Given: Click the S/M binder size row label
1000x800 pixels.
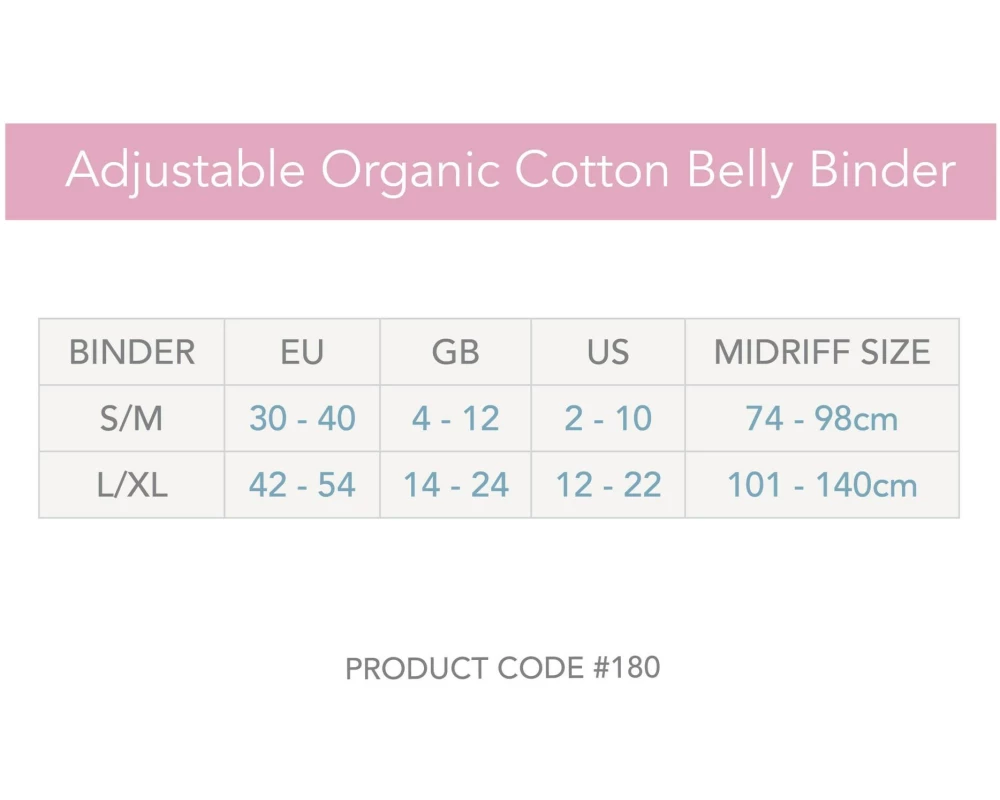Looking at the screenshot, I should pos(132,418).
